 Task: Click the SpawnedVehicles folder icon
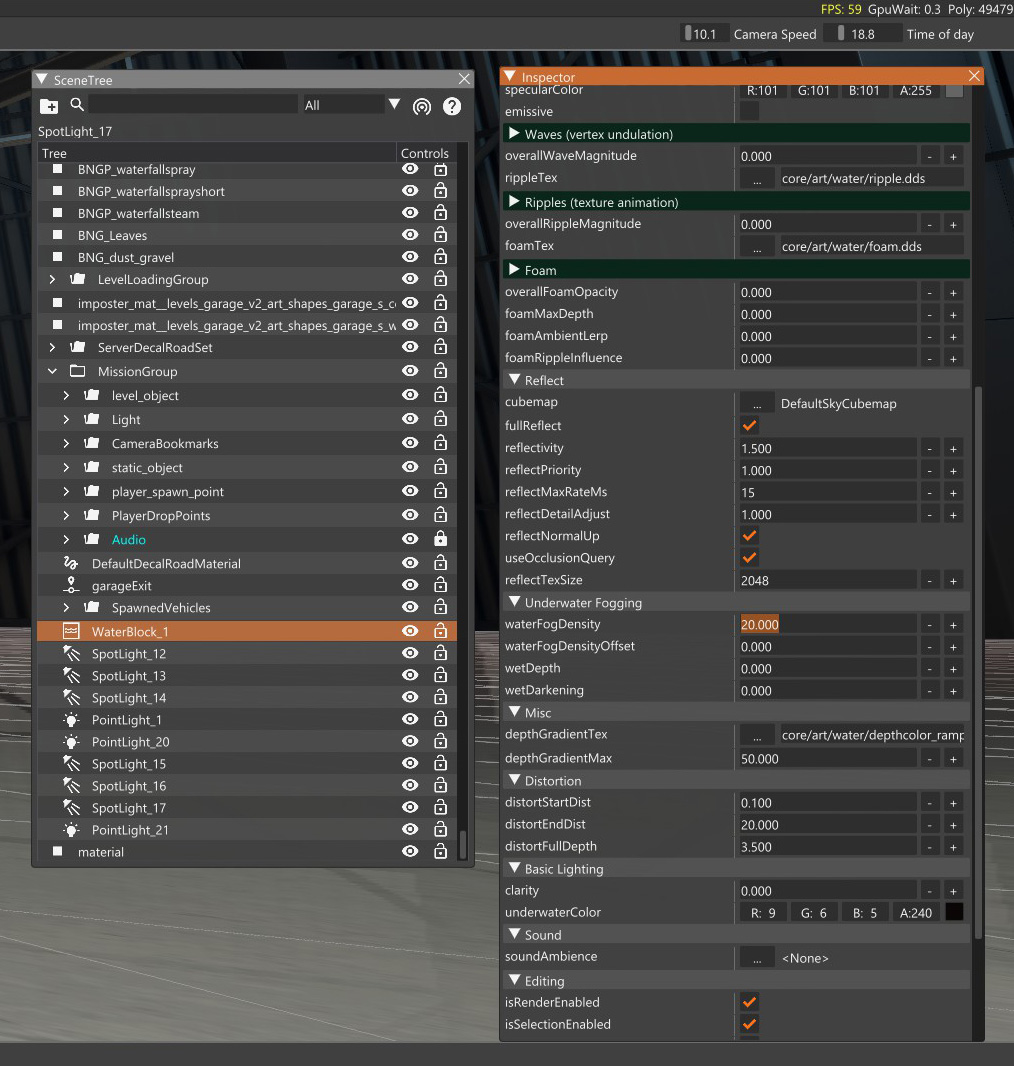(x=92, y=607)
